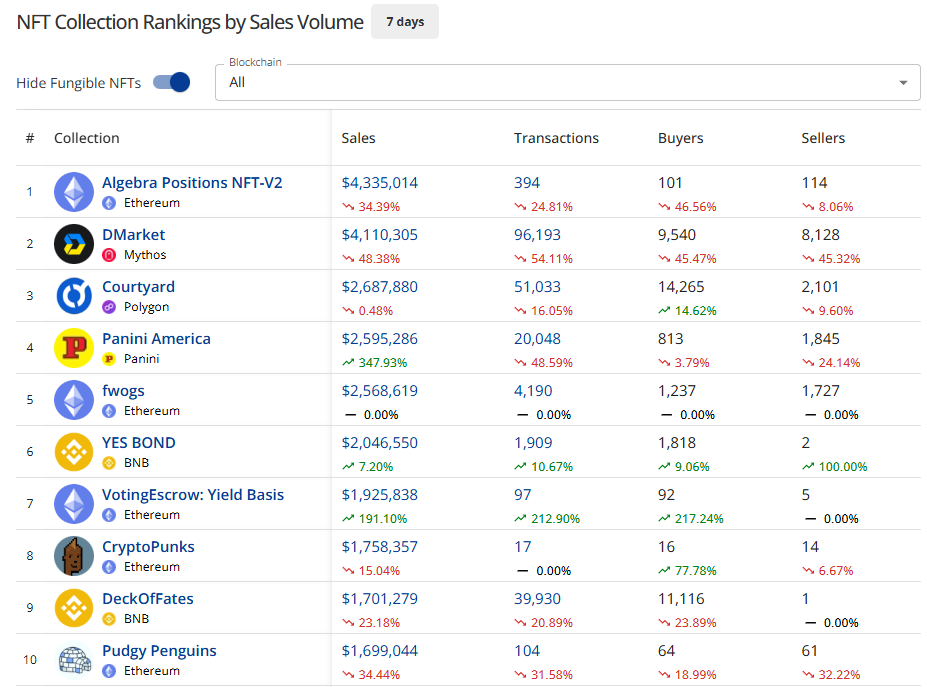This screenshot has width=927, height=687.
Task: Open VotingEscrow: Yield Basis collection link
Action: [193, 495]
